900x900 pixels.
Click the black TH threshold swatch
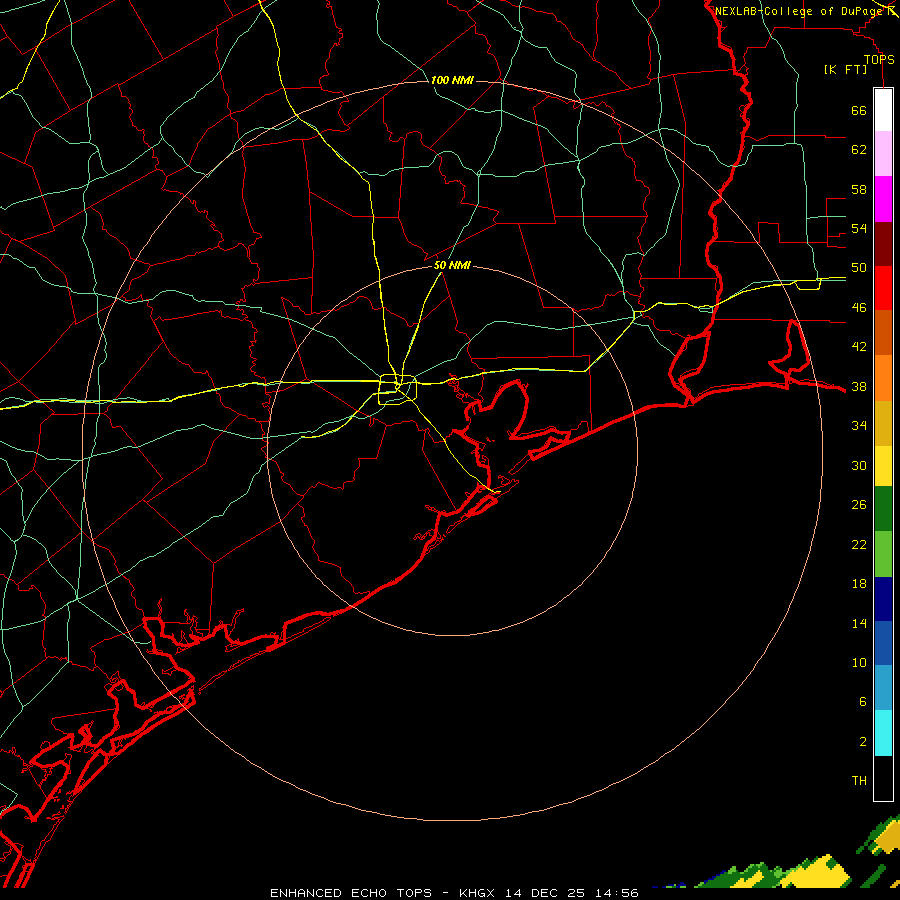click(x=883, y=778)
